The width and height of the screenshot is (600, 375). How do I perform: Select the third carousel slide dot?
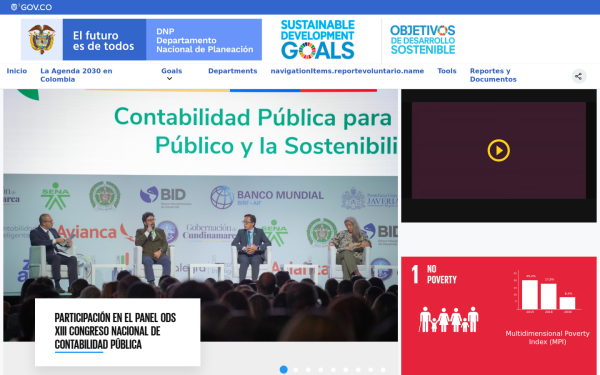(x=308, y=370)
